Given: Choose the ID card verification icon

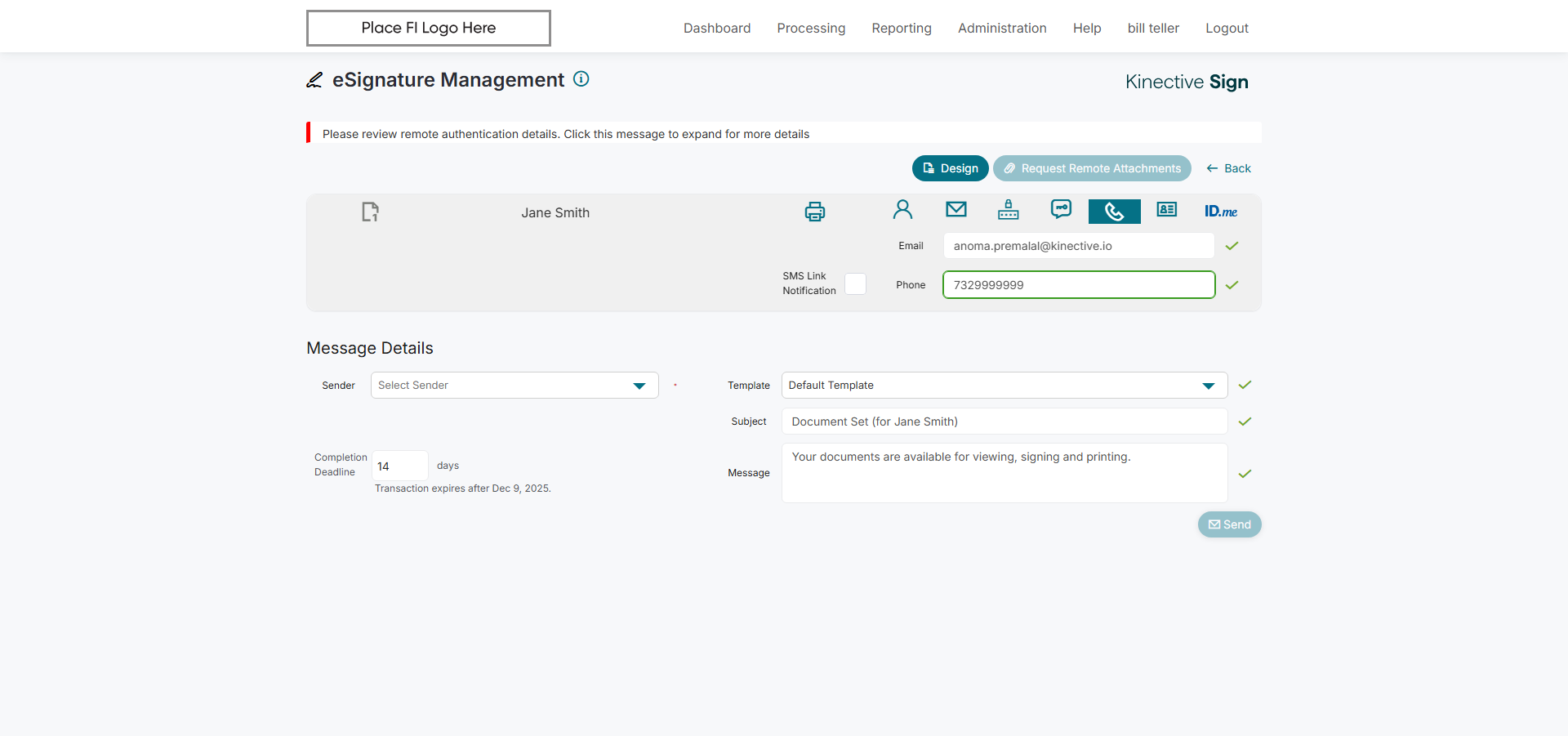Looking at the screenshot, I should (x=1167, y=210).
